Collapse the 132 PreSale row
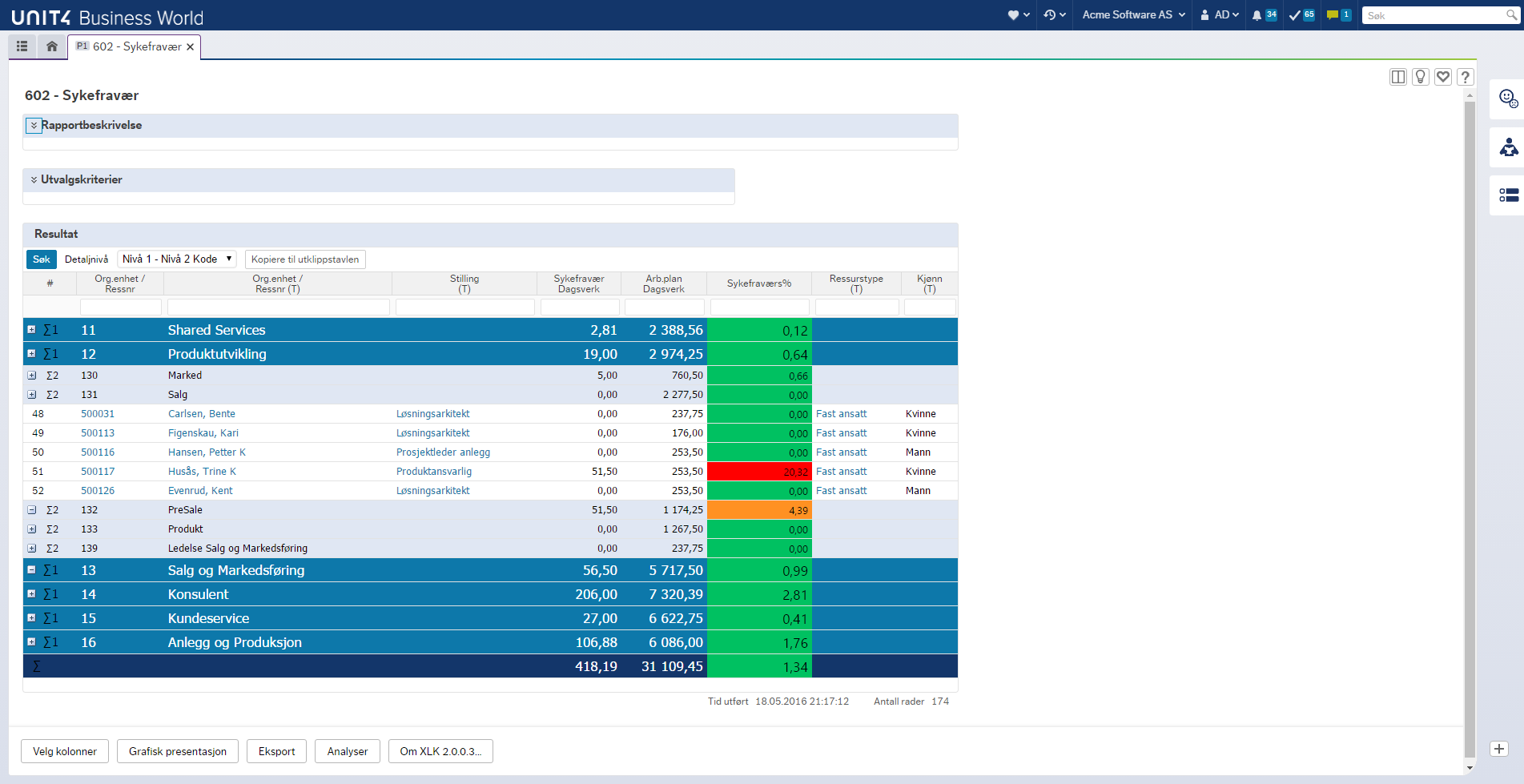This screenshot has width=1524, height=784. 31,510
